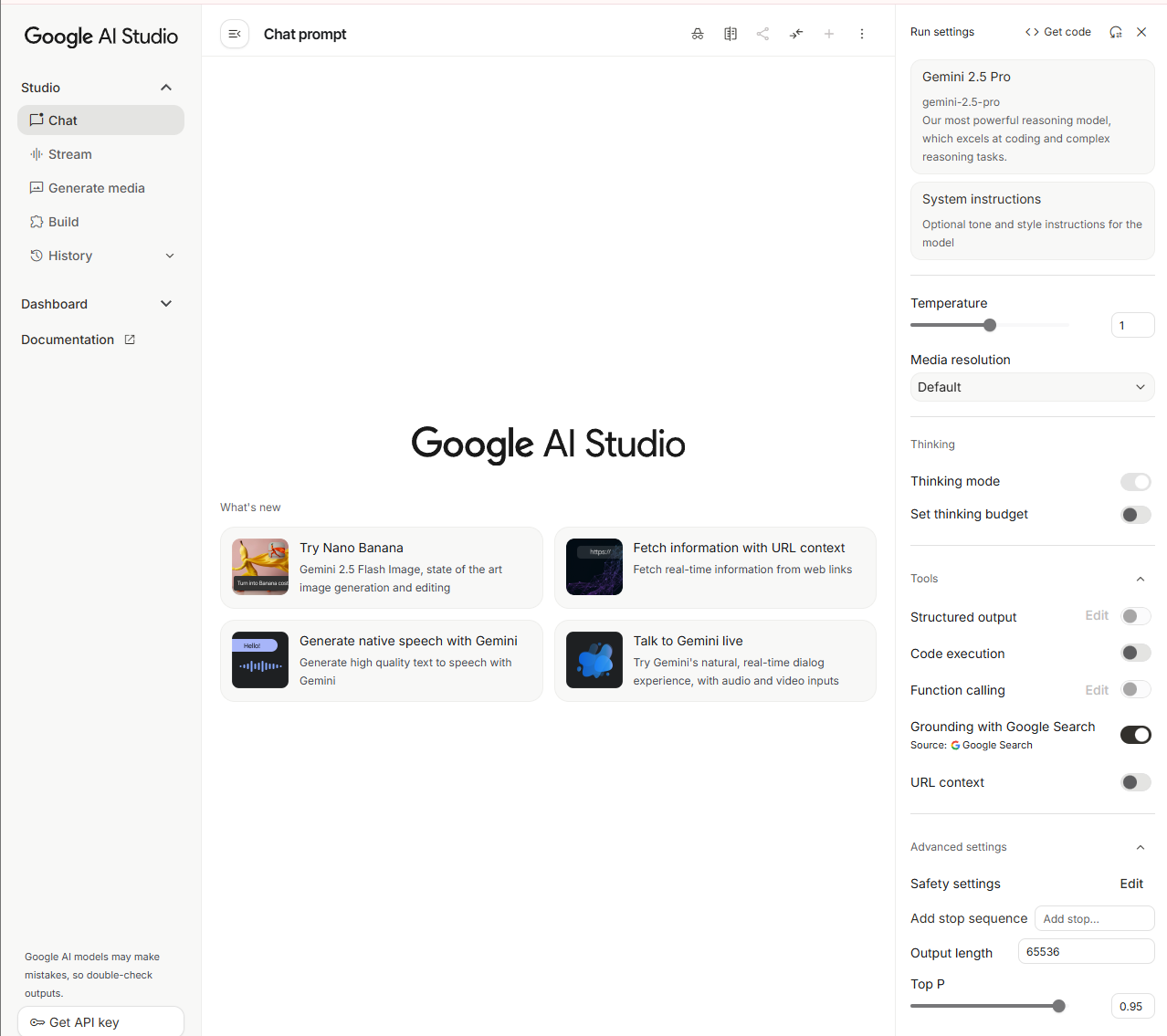Image resolution: width=1167 pixels, height=1036 pixels.
Task: Click Edit next to Structured output
Action: click(1097, 616)
